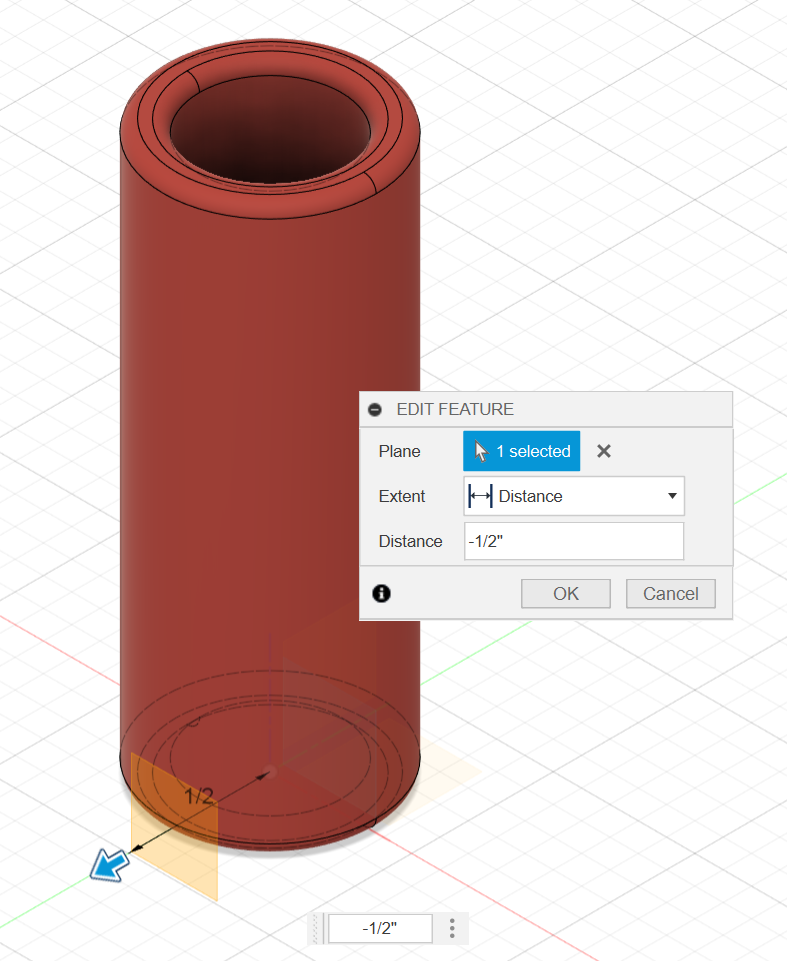Click the Plane '1 selected' button

pyautogui.click(x=521, y=451)
